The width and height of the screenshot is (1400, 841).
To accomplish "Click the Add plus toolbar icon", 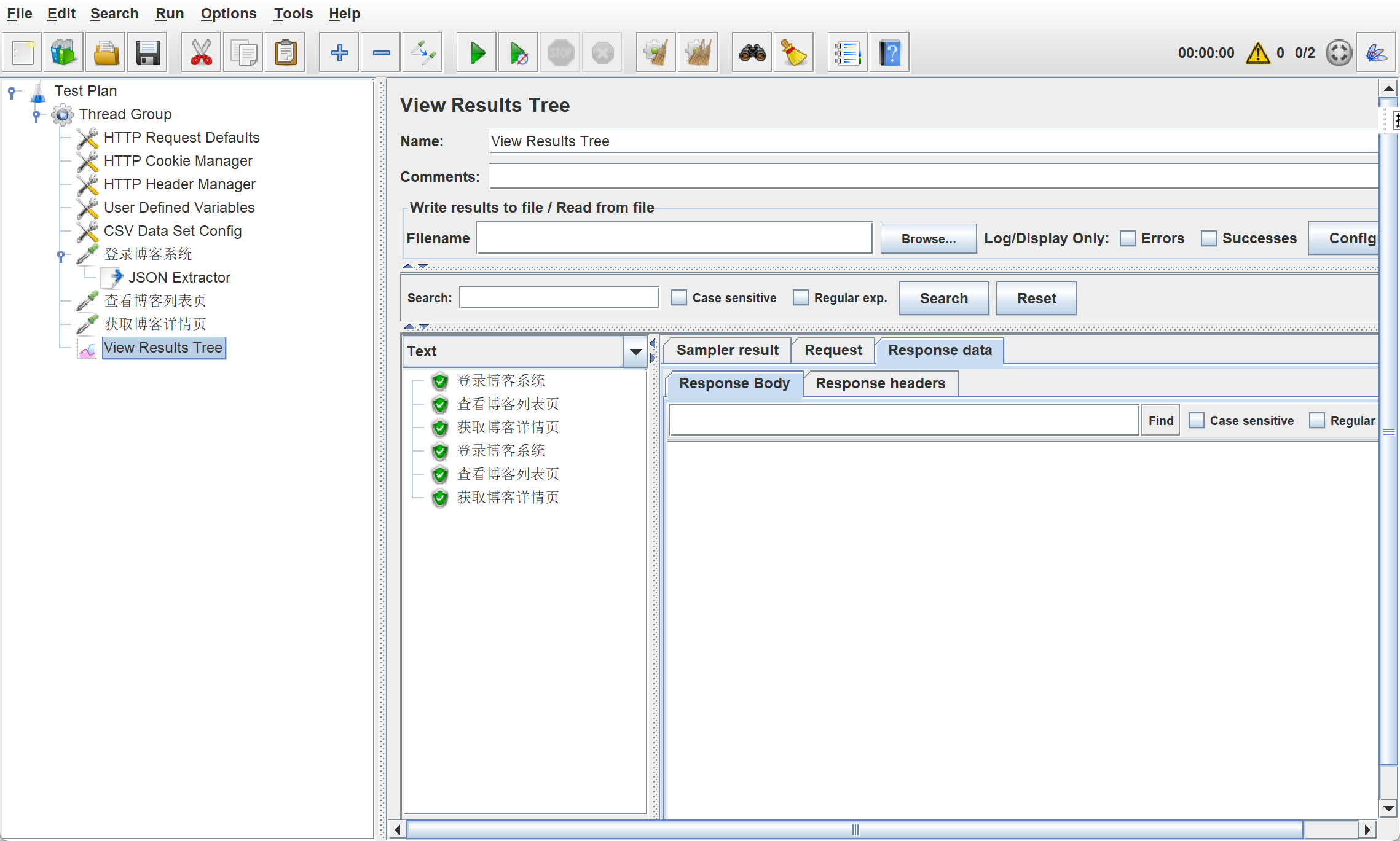I will click(x=339, y=53).
